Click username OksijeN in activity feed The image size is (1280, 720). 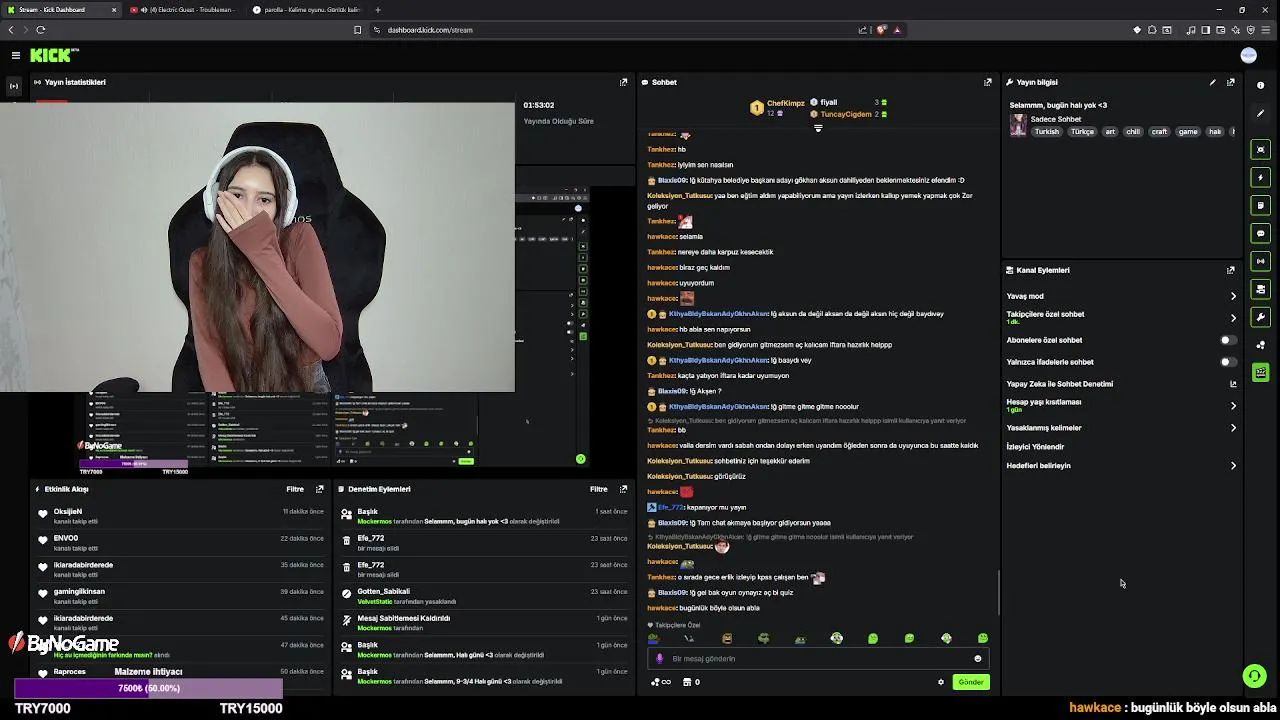68,512
